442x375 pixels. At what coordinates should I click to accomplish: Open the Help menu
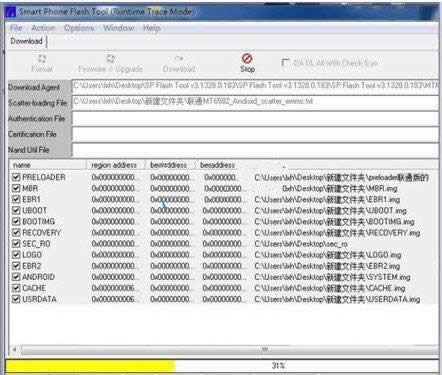pyautogui.click(x=152, y=28)
